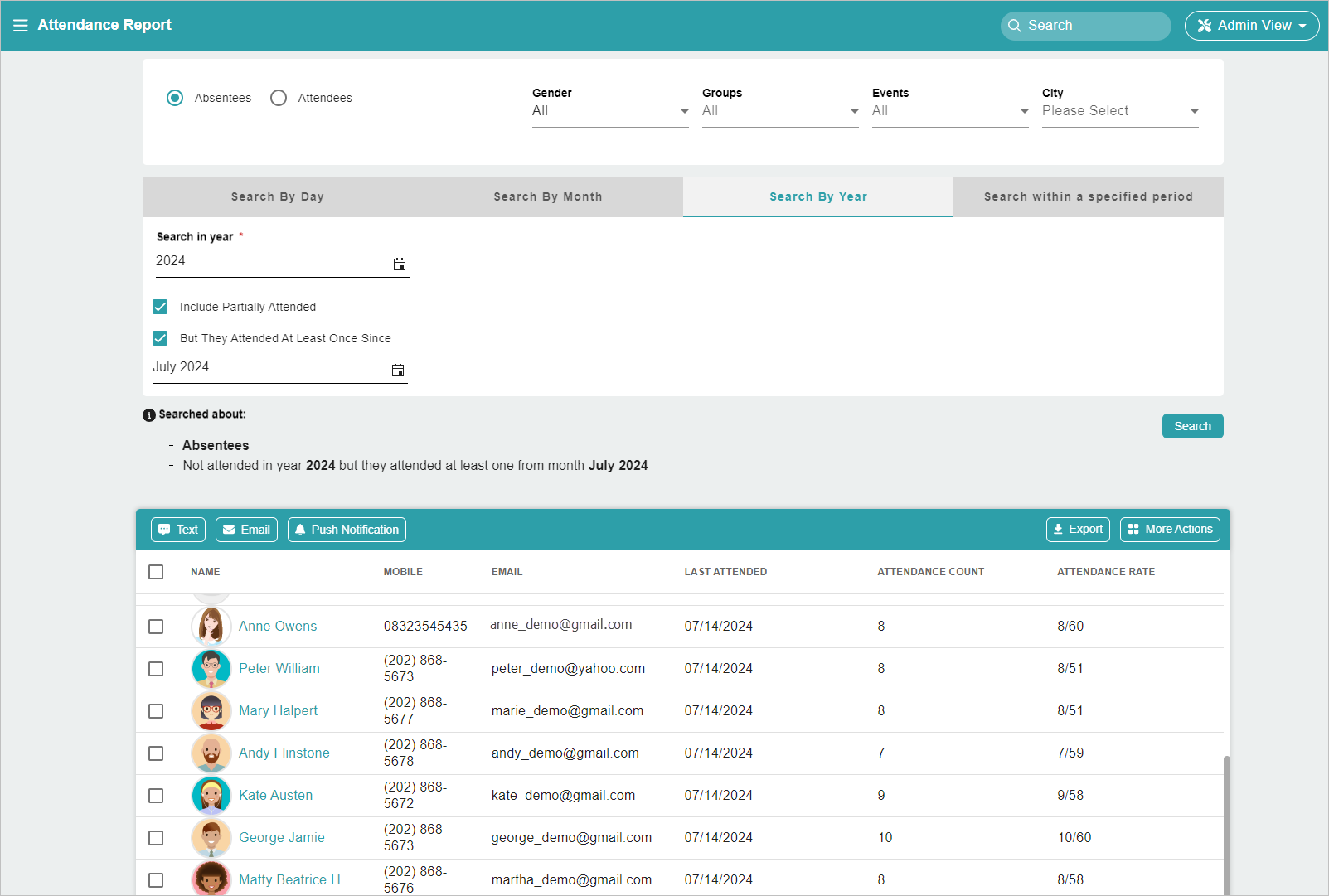Click attendance rate 10/60
This screenshot has width=1329, height=896.
(x=1074, y=838)
